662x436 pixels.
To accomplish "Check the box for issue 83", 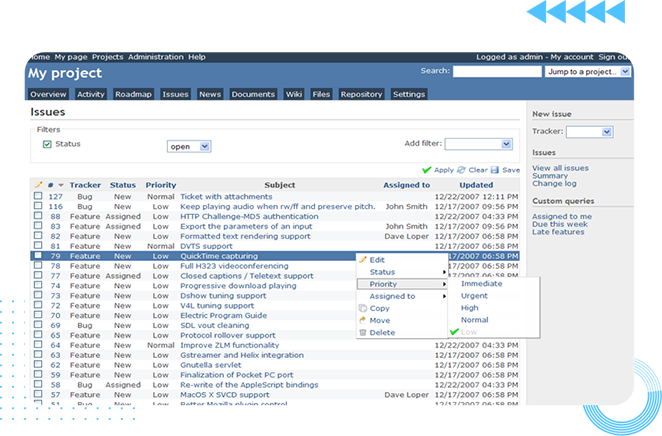I will point(38,225).
